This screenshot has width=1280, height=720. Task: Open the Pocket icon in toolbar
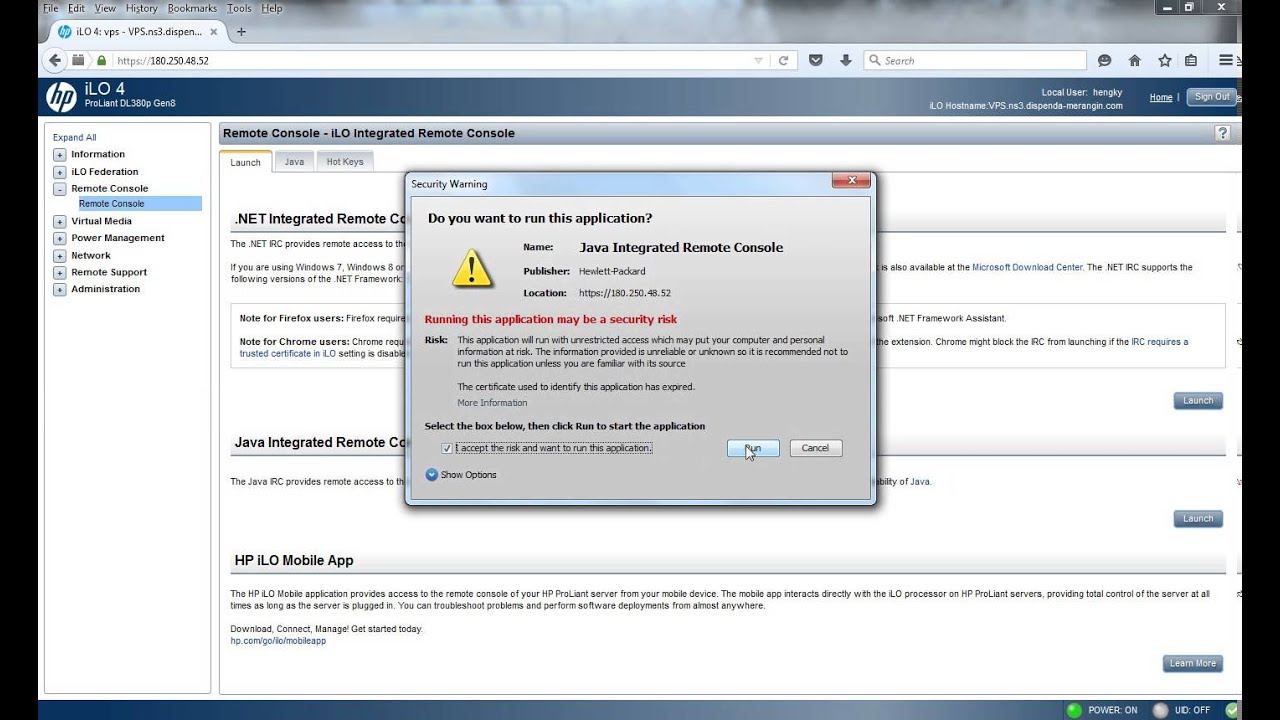pyautogui.click(x=816, y=60)
